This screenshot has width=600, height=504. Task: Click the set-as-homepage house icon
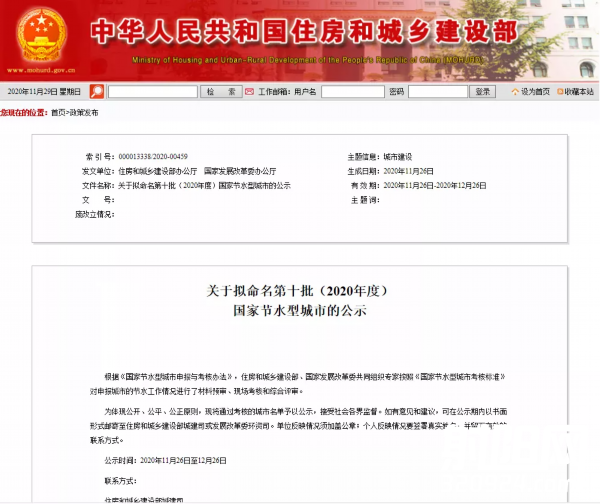[x=515, y=91]
